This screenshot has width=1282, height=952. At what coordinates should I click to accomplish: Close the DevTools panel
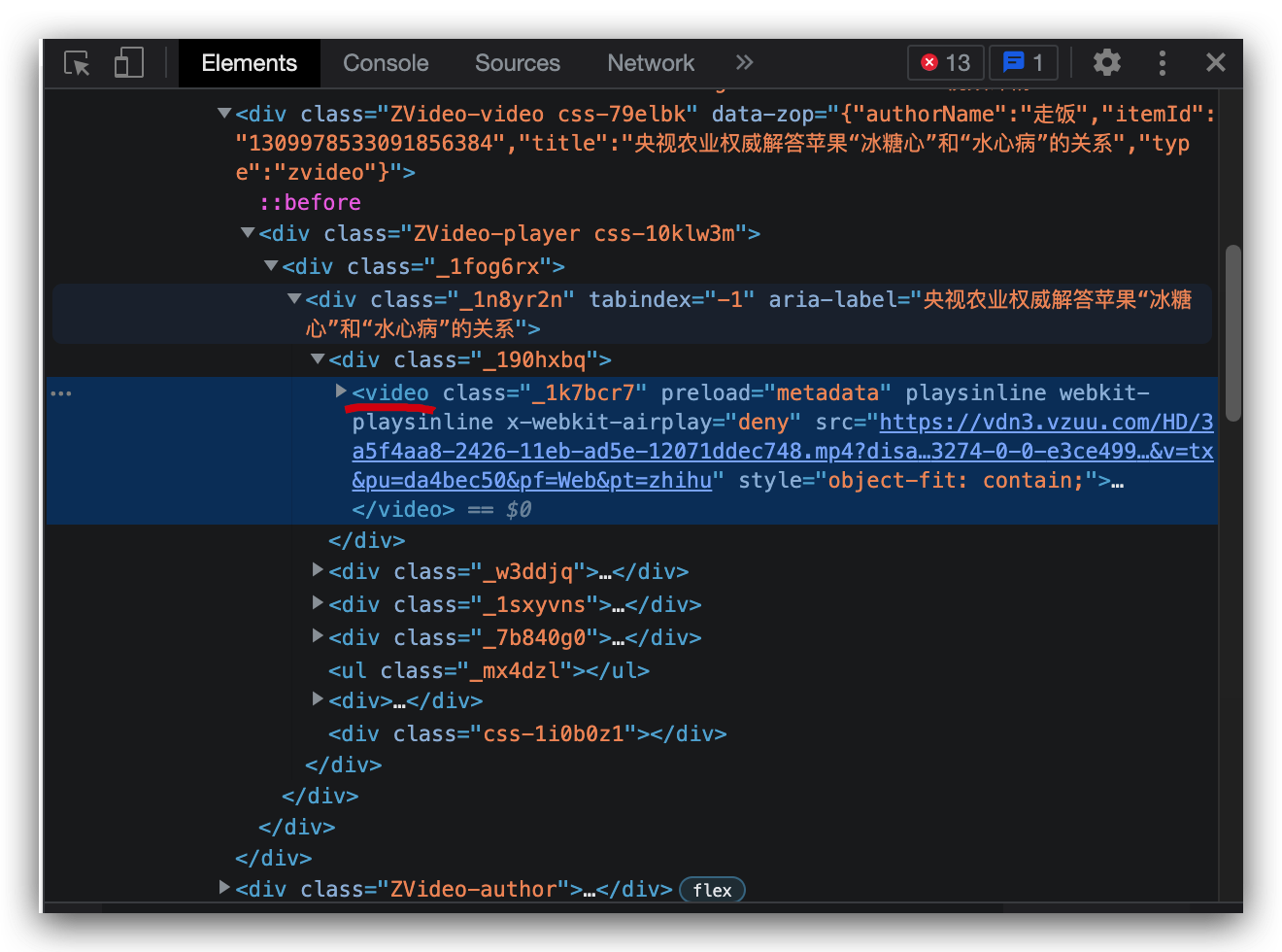pos(1215,63)
